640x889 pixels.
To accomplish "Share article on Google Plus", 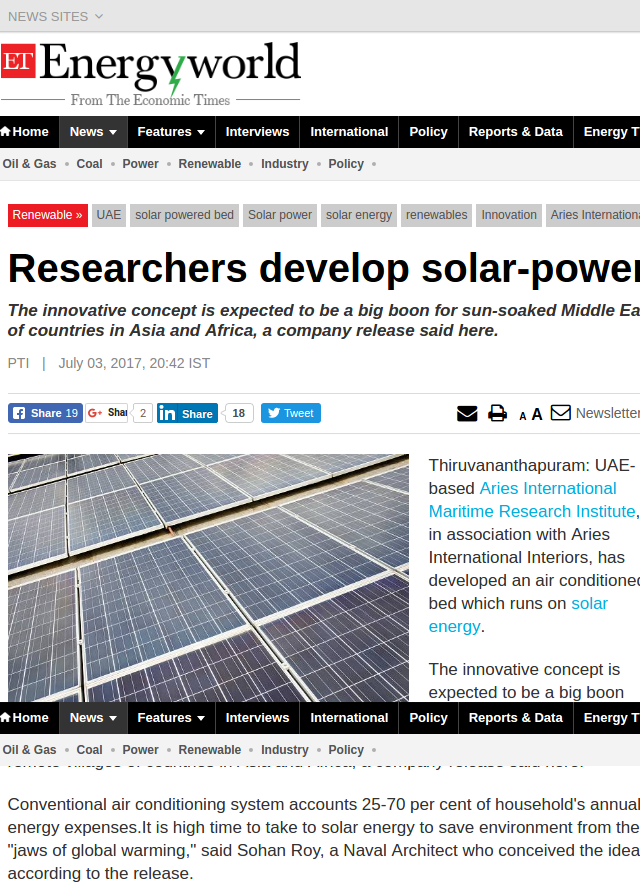I will pyautogui.click(x=107, y=413).
